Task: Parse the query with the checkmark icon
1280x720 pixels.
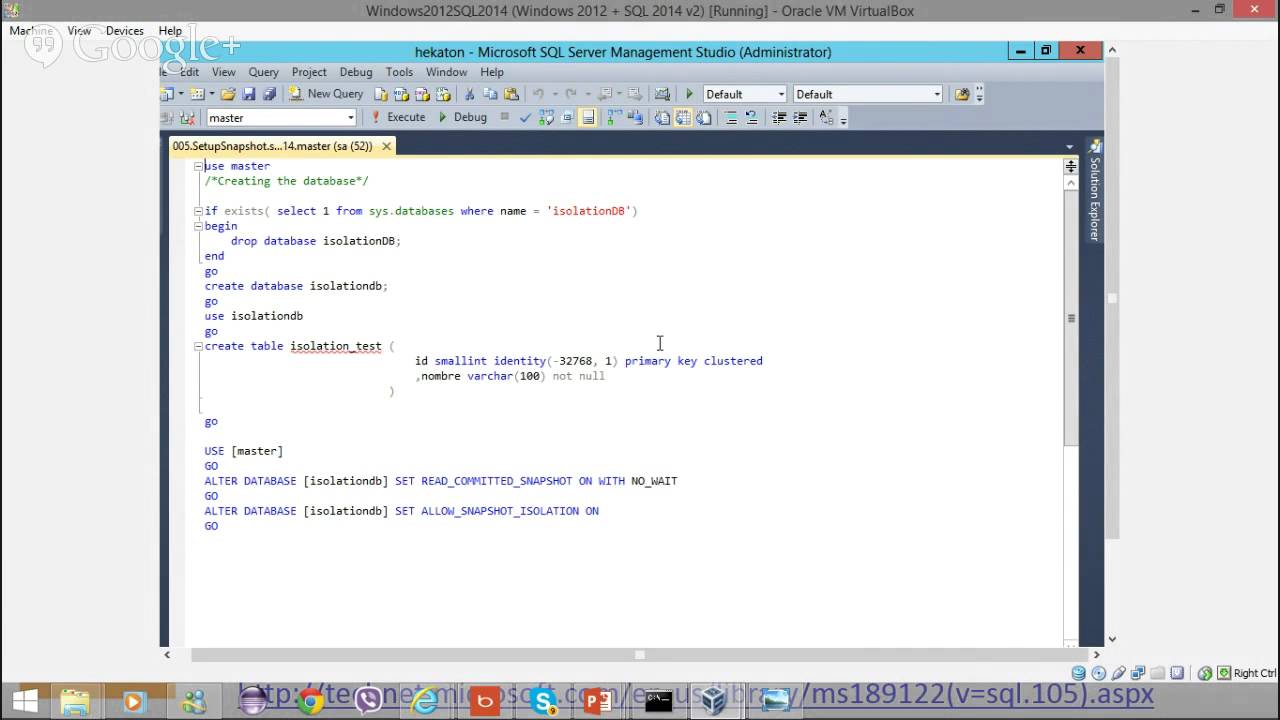Action: (525, 117)
